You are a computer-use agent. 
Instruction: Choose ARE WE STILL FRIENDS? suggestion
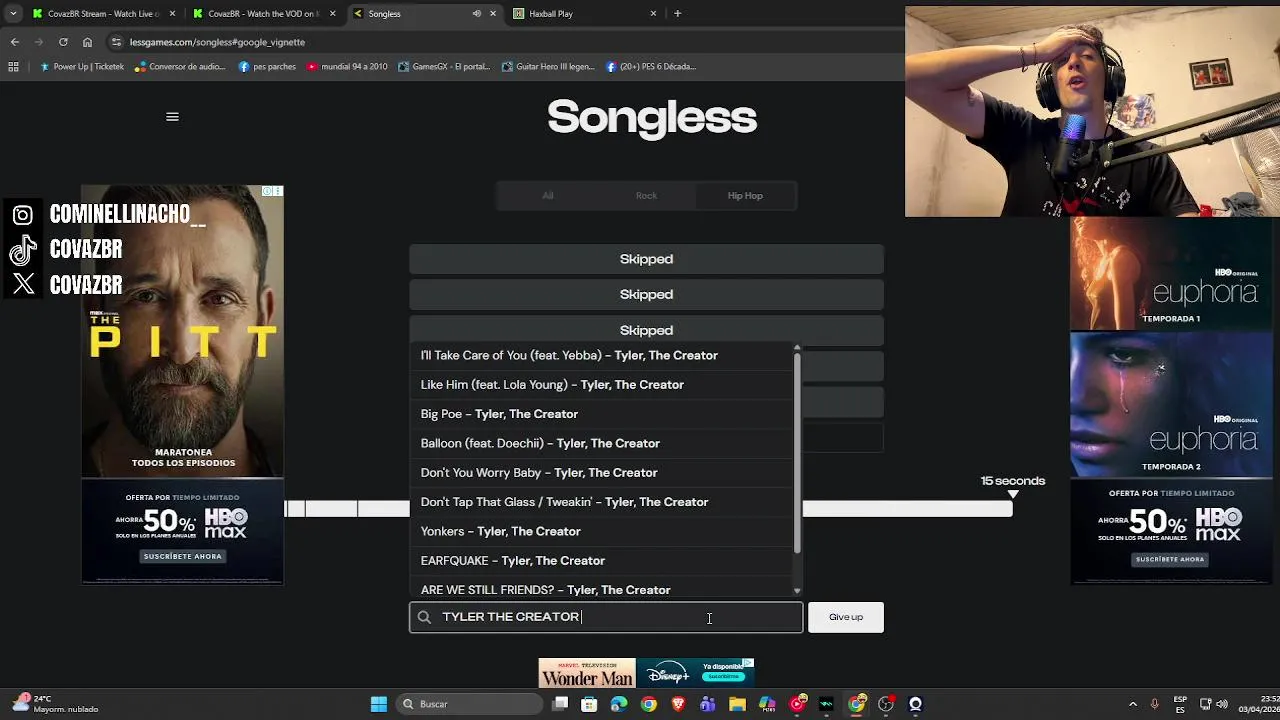[601, 589]
